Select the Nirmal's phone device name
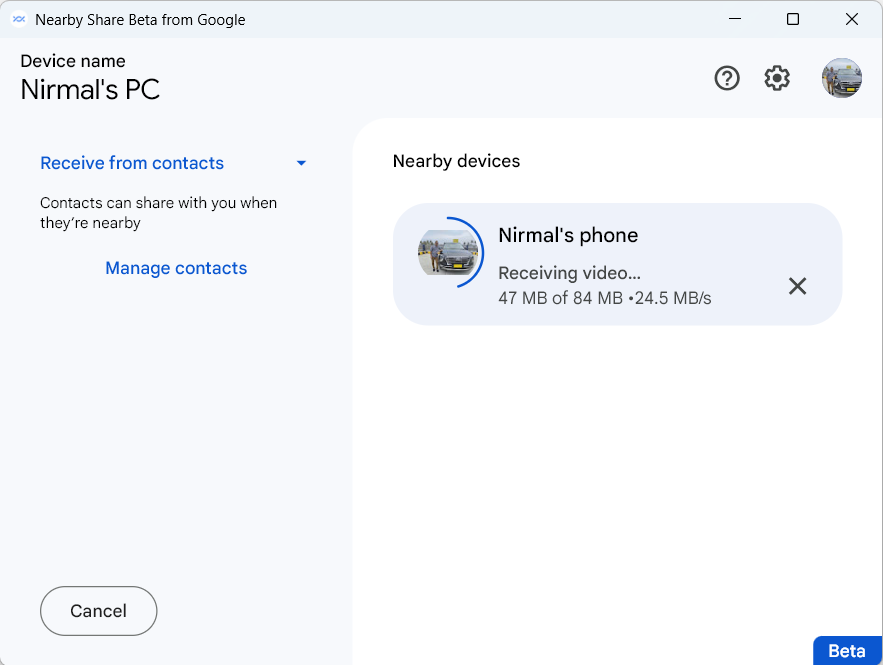 point(568,235)
